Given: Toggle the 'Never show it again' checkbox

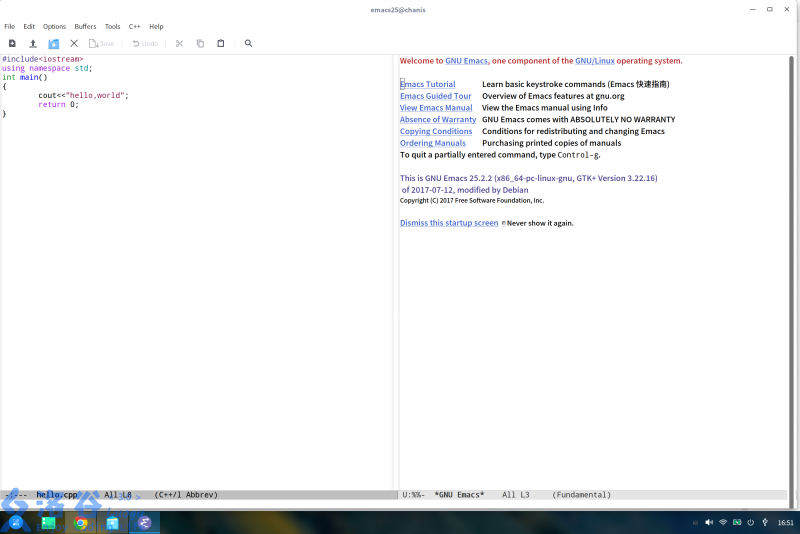Looking at the screenshot, I should [x=503, y=223].
